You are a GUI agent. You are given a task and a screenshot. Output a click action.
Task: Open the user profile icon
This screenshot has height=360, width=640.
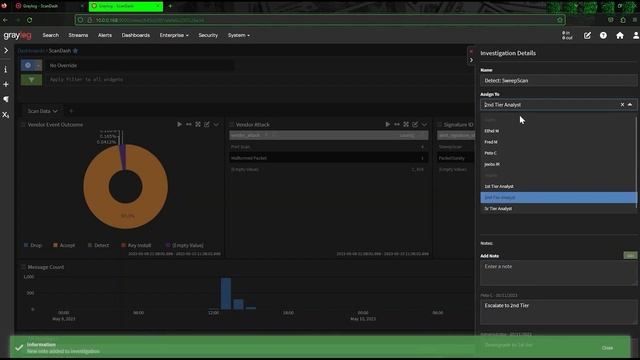(x=636, y=36)
